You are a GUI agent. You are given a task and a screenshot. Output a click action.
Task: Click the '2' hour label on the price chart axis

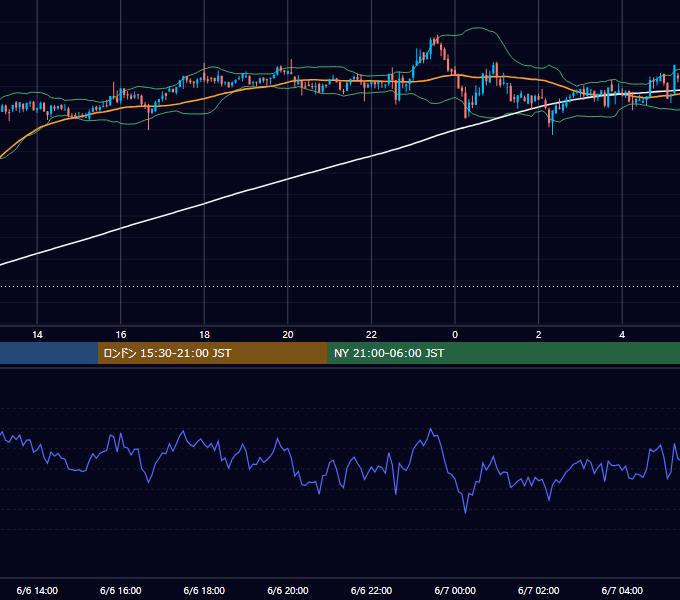(539, 335)
